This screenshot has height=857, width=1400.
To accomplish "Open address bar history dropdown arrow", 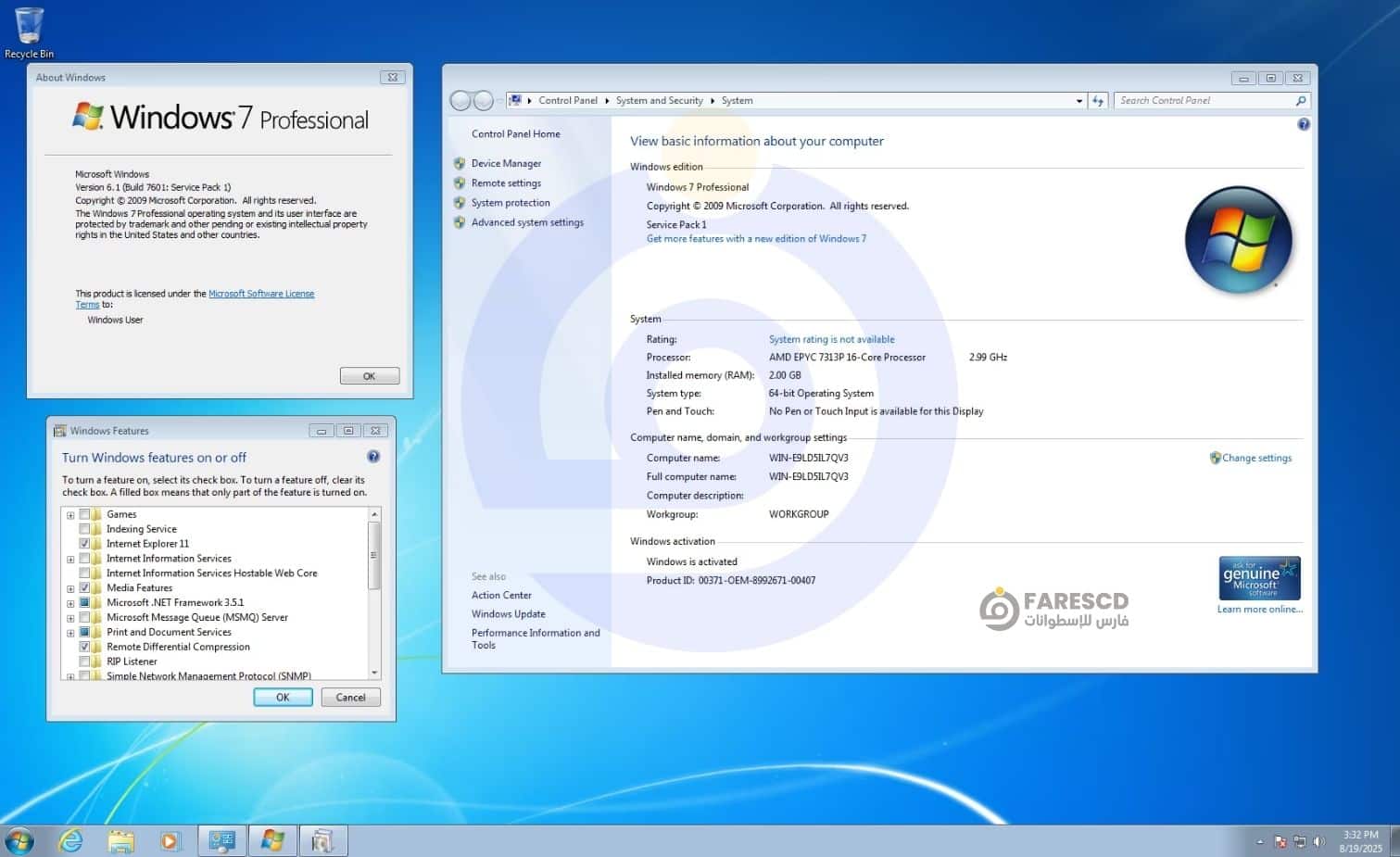I will 1079,101.
